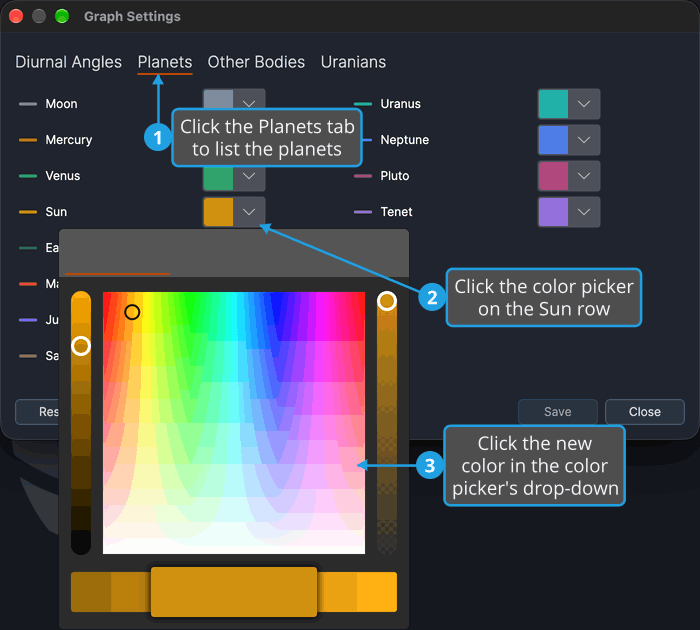
Task: Select the Planets tab
Action: tap(165, 62)
